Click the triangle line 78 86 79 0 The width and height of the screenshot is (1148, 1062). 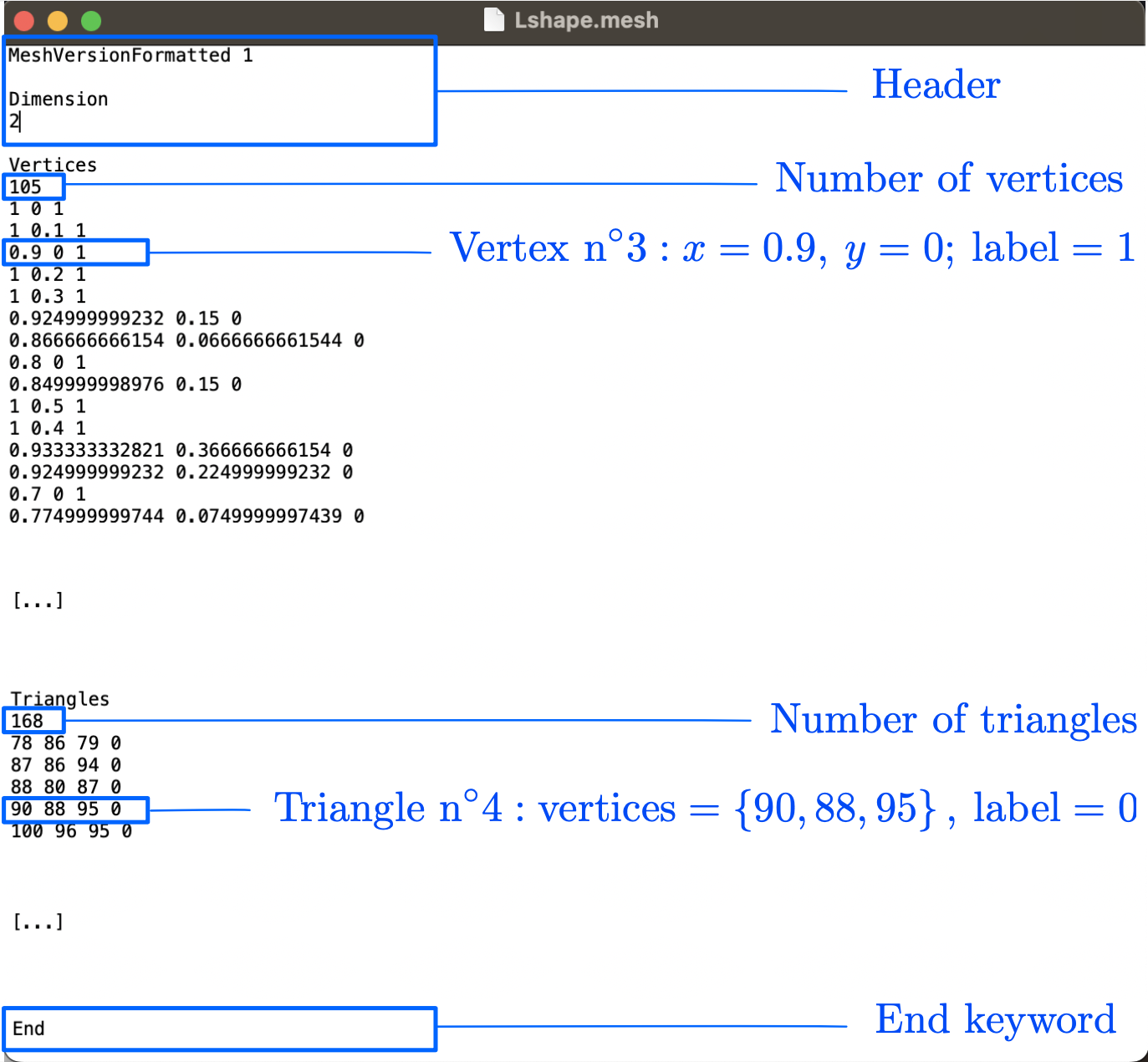click(66, 743)
